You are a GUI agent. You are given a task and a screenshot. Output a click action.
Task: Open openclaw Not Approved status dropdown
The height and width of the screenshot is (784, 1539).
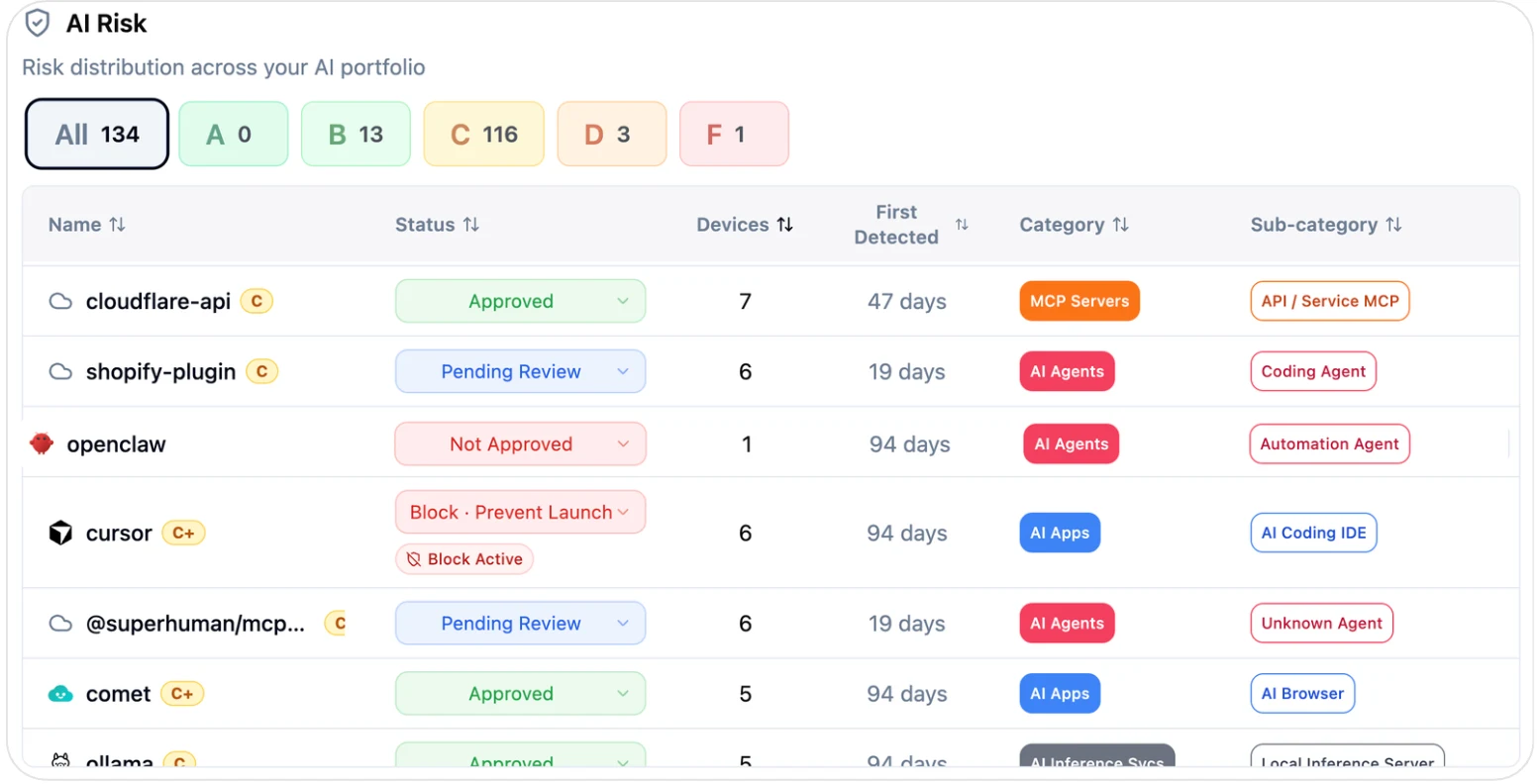[521, 443]
